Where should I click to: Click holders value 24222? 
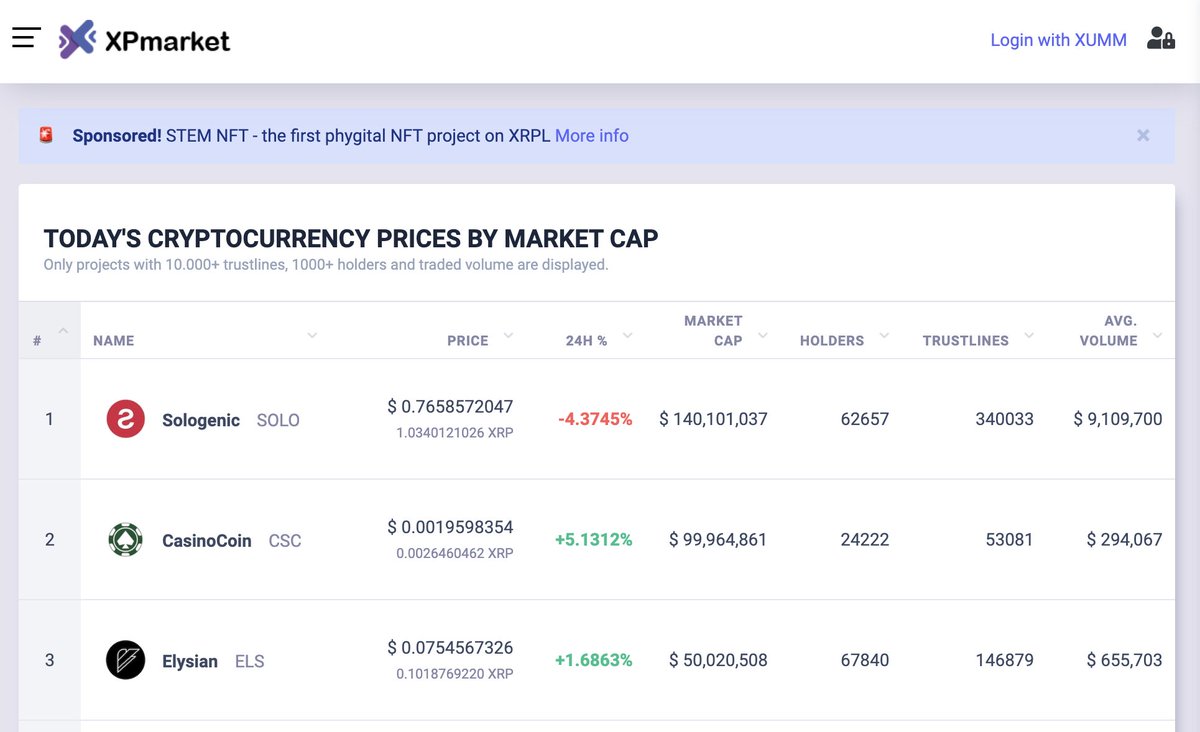click(865, 540)
